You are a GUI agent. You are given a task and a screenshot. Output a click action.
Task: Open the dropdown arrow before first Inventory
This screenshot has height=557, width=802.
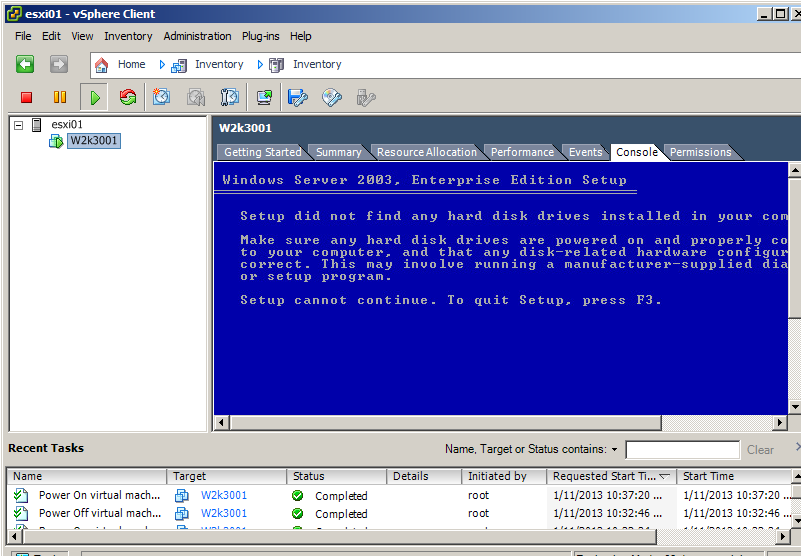(162, 64)
